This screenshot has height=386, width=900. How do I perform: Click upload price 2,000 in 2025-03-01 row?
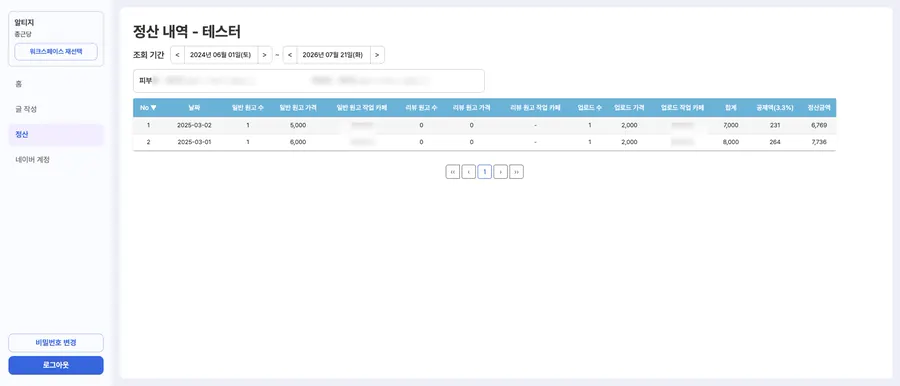click(629, 142)
